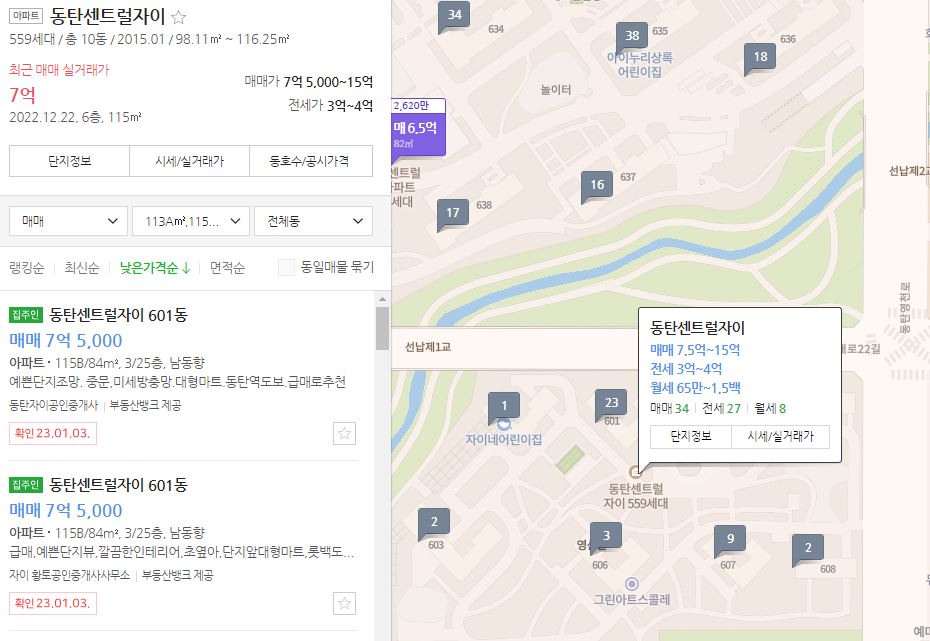Click marker 9 near building 607

tap(729, 539)
